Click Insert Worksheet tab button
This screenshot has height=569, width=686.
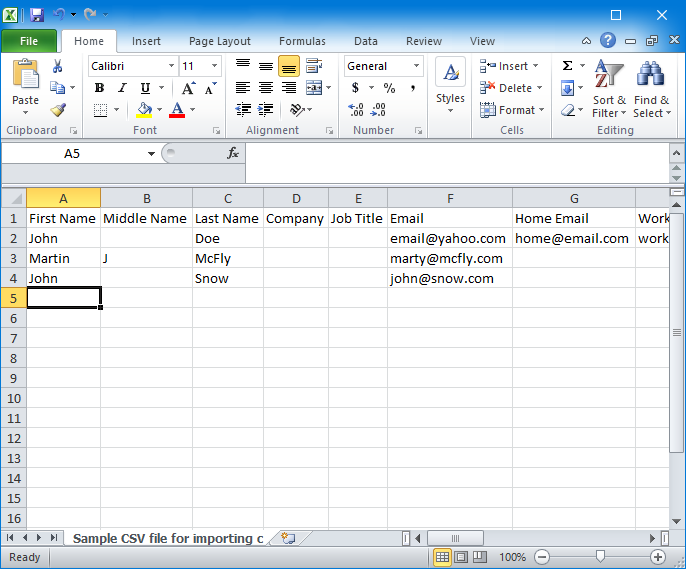289,538
